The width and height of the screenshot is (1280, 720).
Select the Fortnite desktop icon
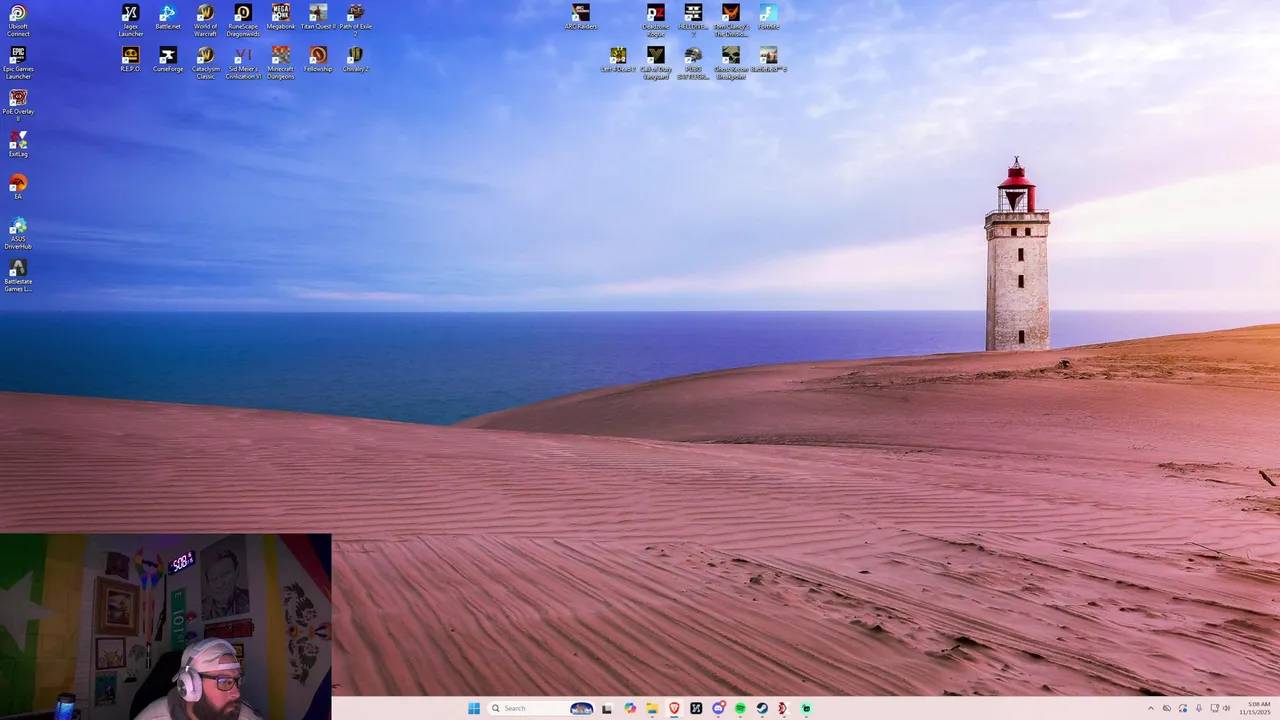tap(768, 17)
